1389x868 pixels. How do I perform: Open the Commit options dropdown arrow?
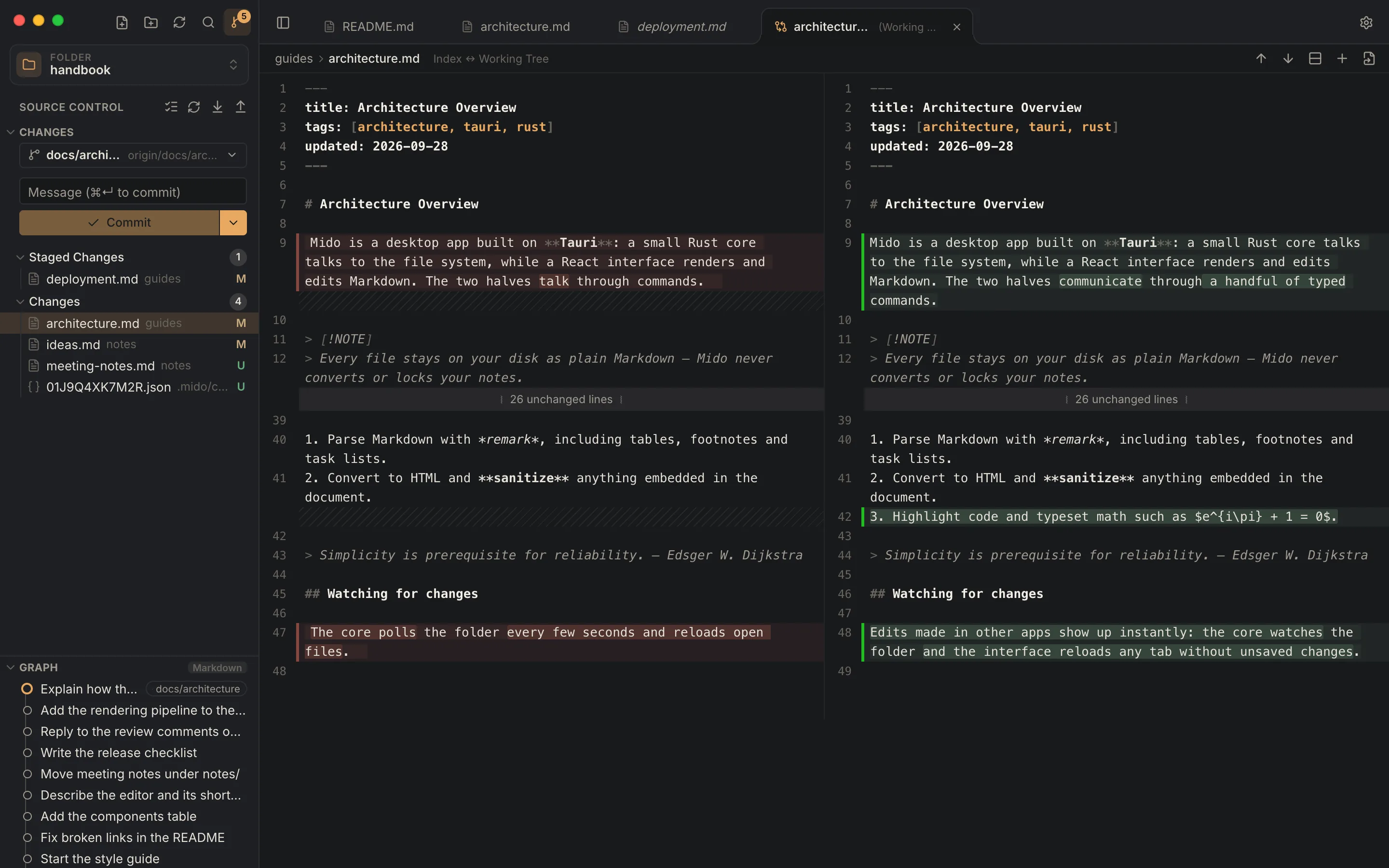(233, 223)
